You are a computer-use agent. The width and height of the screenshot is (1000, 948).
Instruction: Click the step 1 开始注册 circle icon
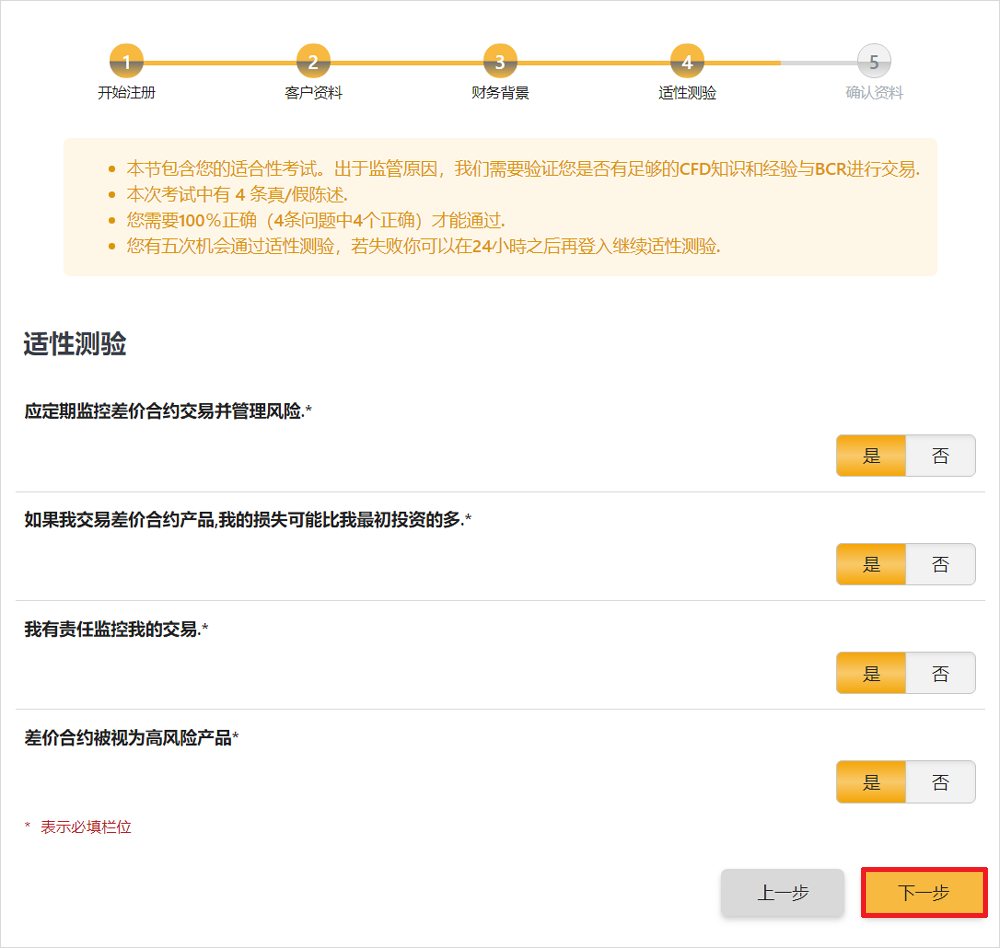[x=126, y=60]
